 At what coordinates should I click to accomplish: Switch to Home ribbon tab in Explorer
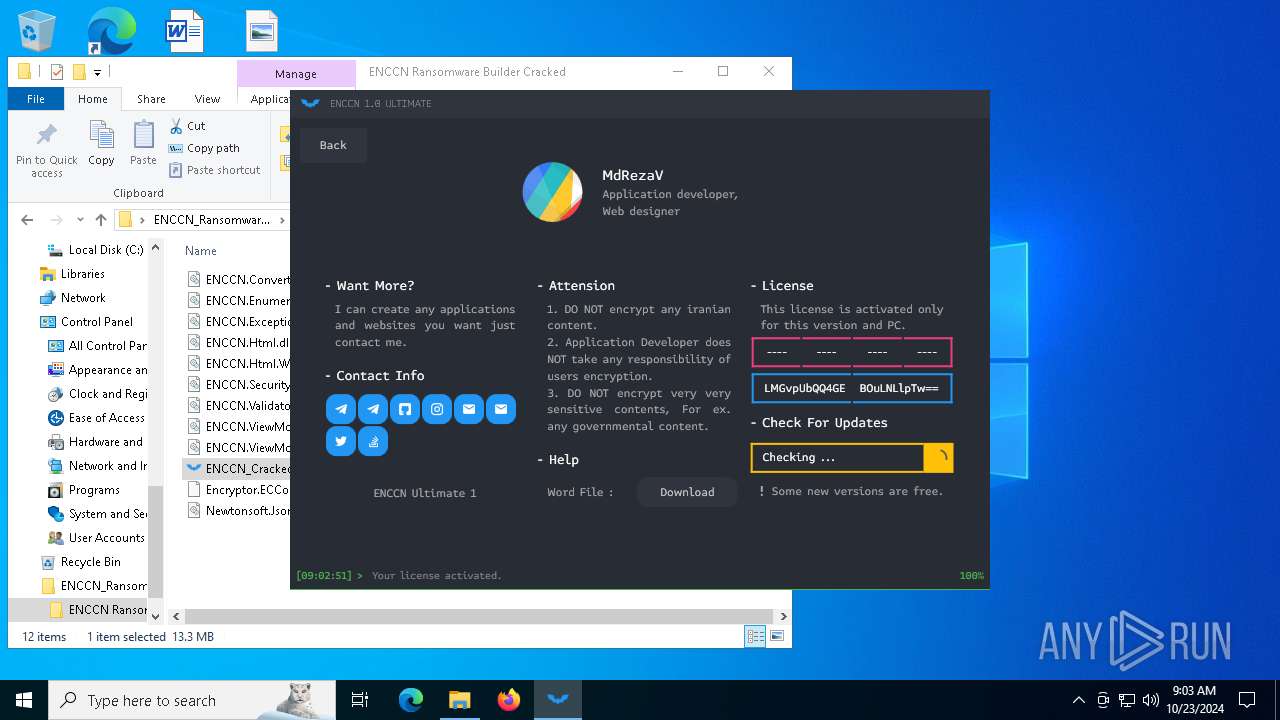pos(93,99)
